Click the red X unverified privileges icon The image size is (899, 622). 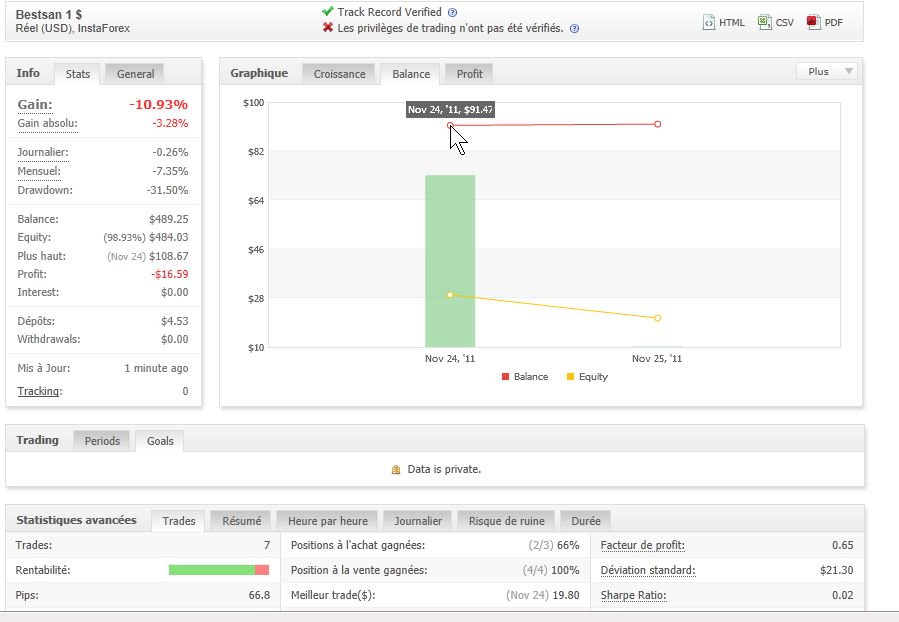(x=328, y=28)
